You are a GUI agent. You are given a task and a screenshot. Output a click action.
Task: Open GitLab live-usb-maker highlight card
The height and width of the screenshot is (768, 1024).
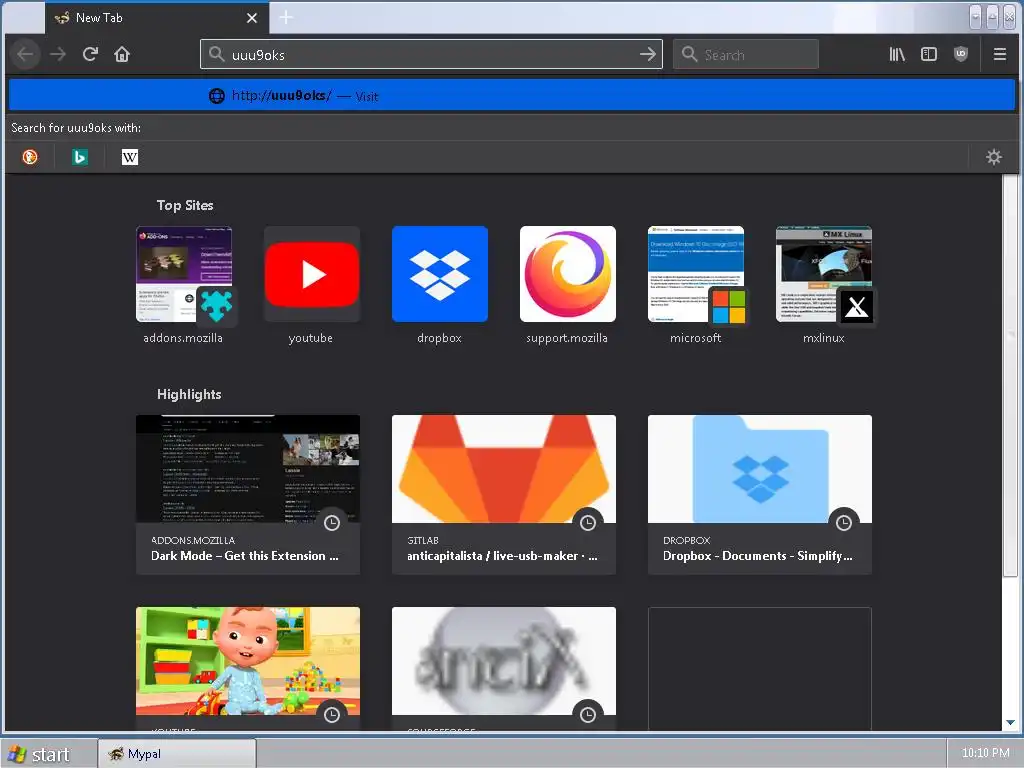504,494
